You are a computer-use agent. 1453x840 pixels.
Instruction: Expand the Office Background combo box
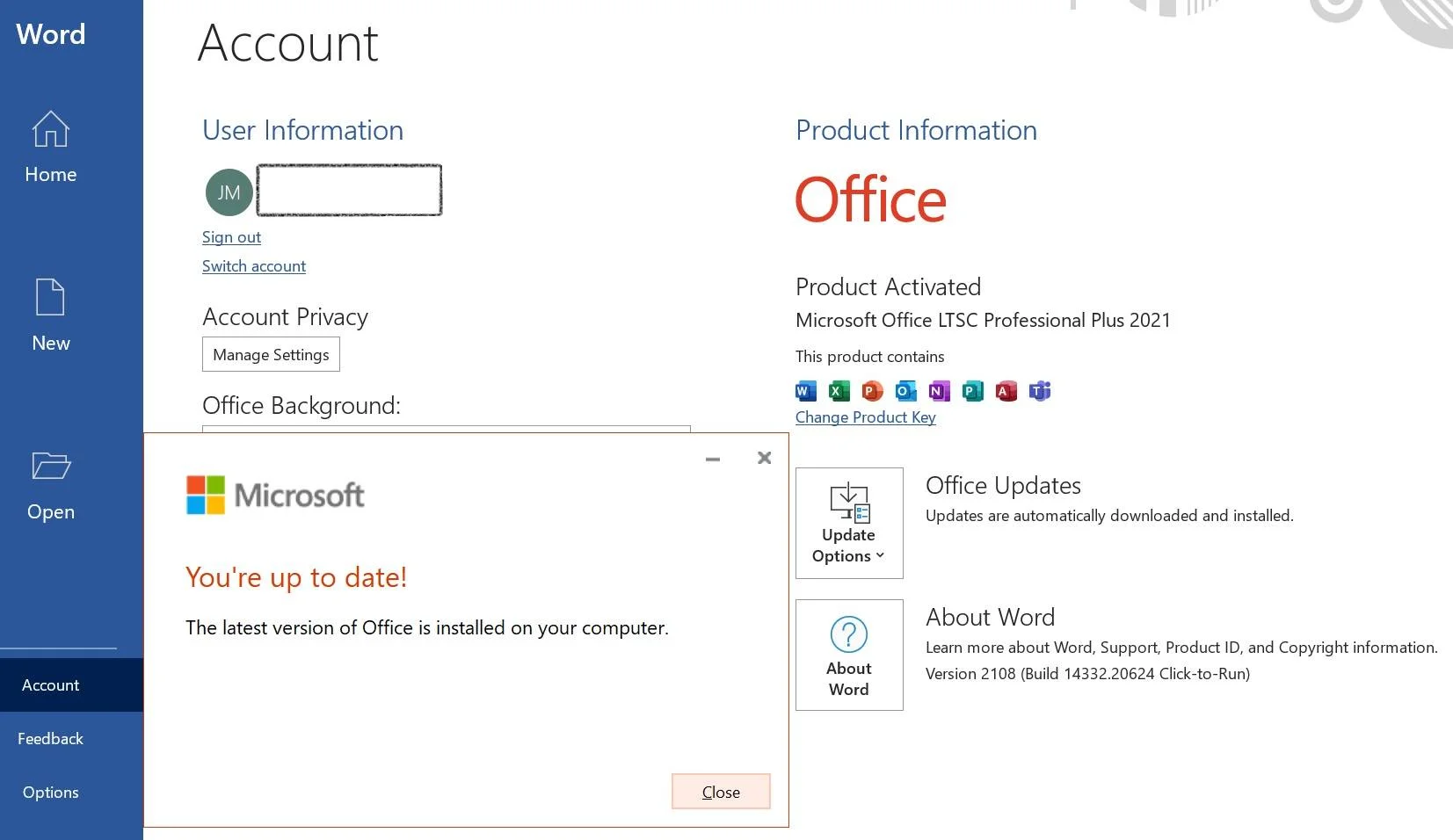click(447, 429)
